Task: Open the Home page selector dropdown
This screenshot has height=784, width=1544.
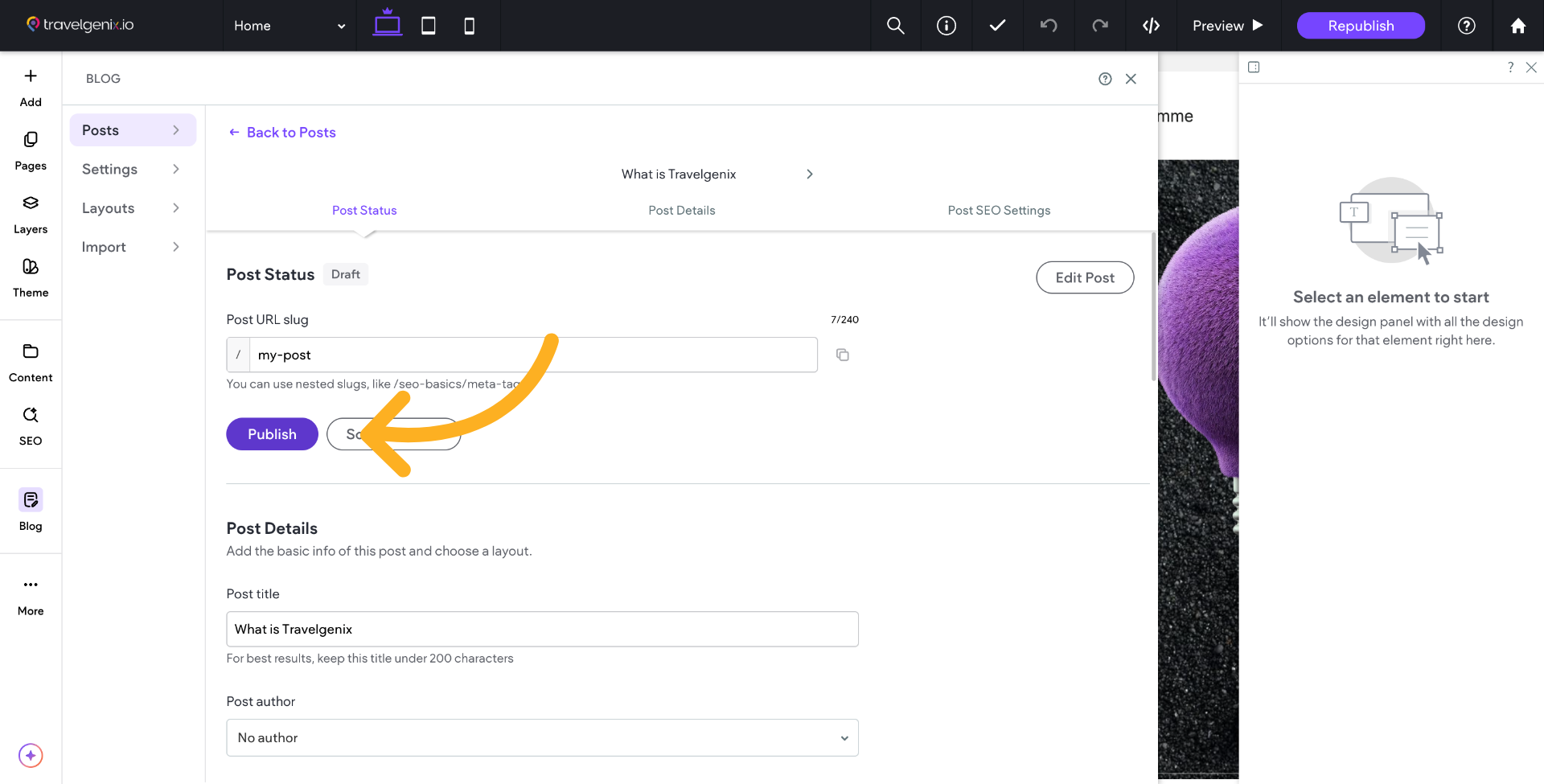Action: (289, 25)
